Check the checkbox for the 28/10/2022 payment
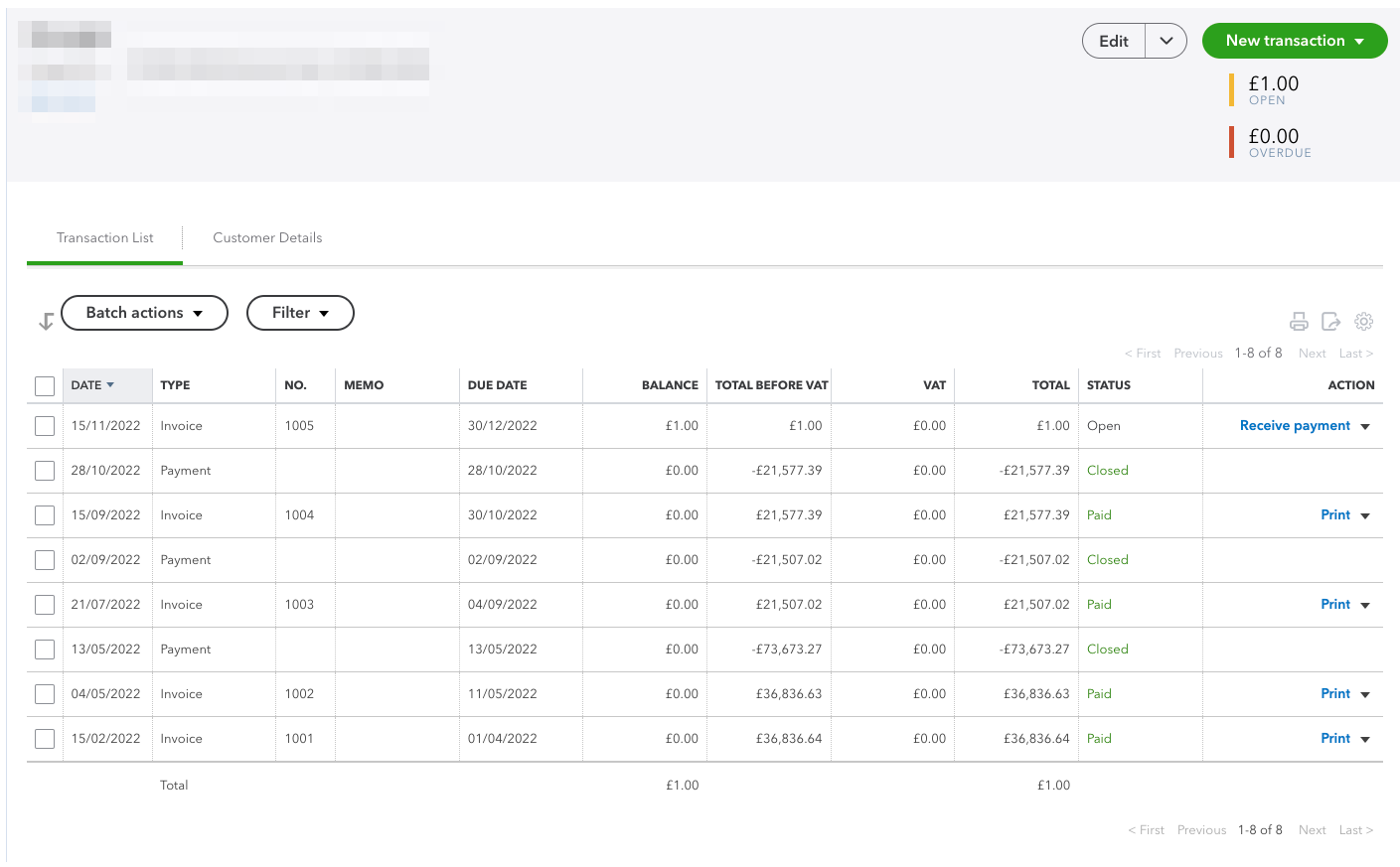The width and height of the screenshot is (1400, 867). 44,470
